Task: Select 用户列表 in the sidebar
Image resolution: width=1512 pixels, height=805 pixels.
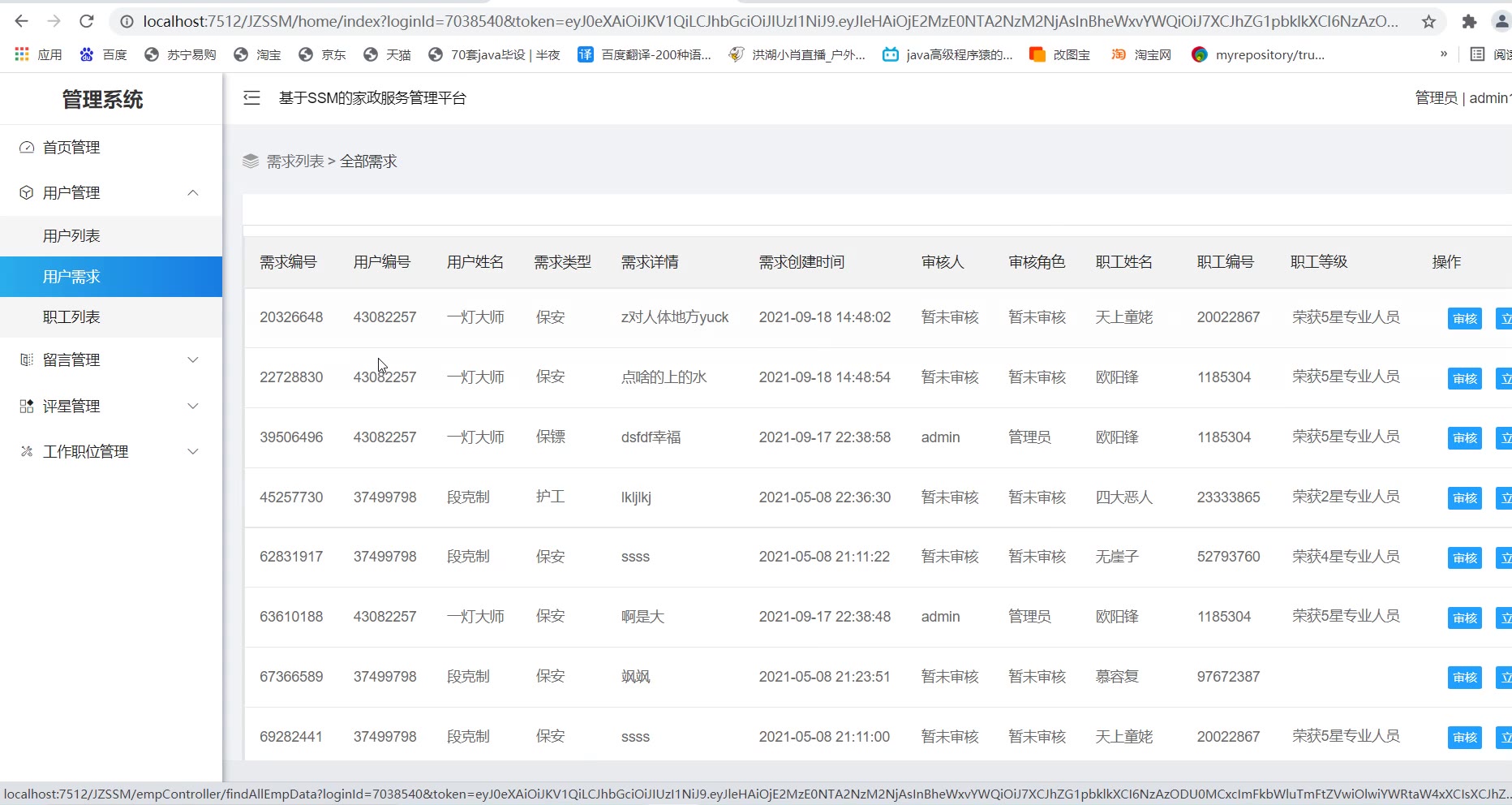Action: [x=71, y=236]
